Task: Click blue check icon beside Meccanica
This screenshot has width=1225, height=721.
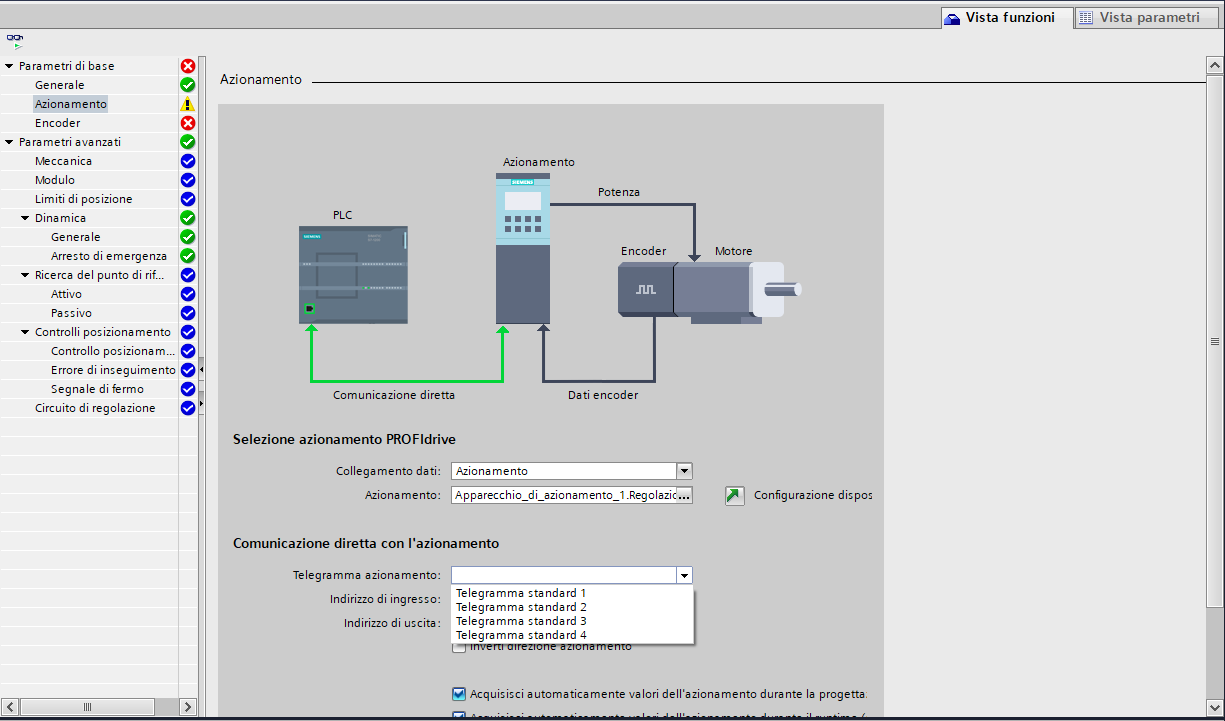Action: pyautogui.click(x=187, y=161)
